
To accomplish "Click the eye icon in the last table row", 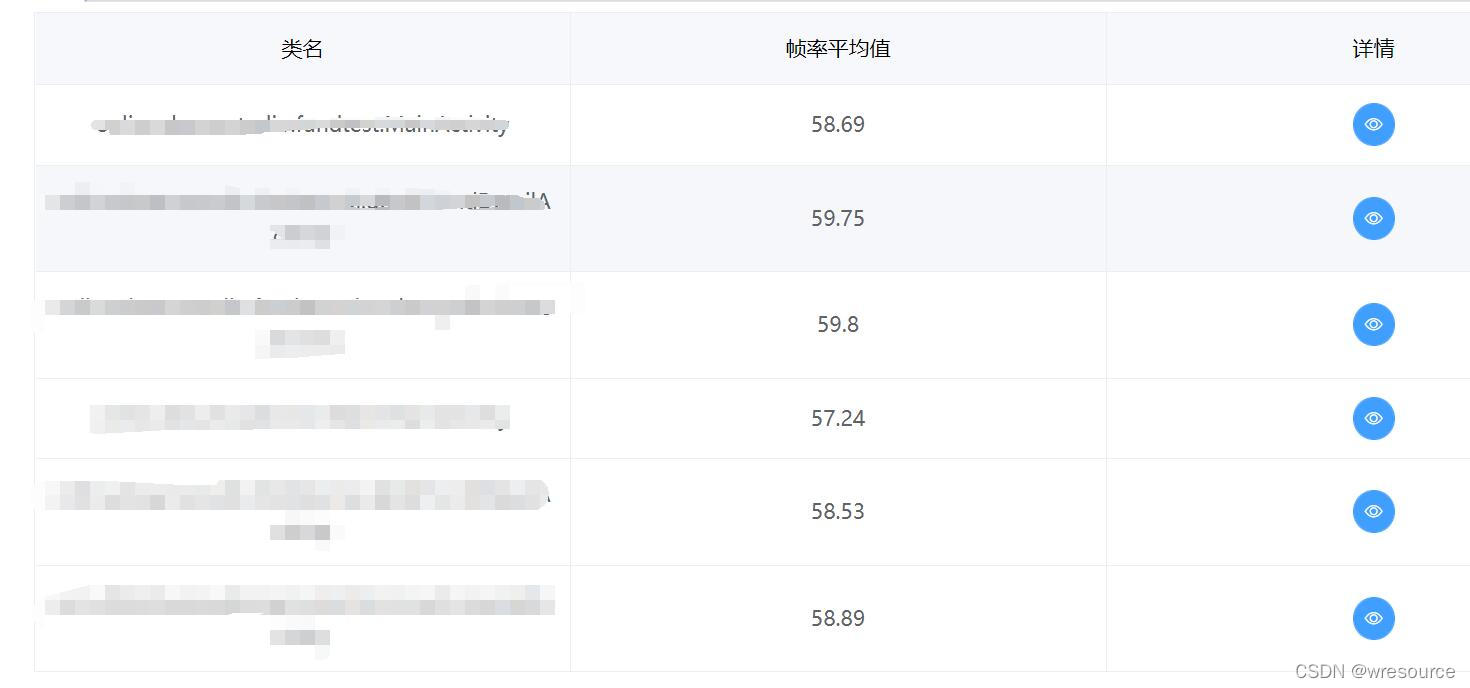I will tap(1373, 618).
